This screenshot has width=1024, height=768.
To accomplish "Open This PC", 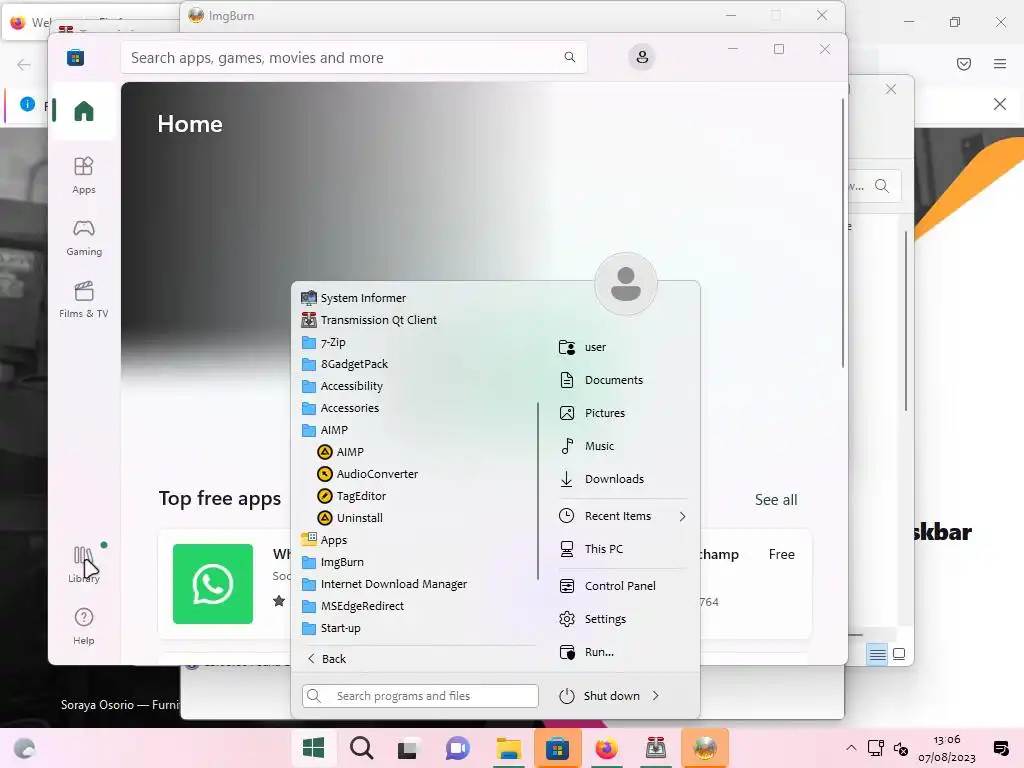I will 591,549.
